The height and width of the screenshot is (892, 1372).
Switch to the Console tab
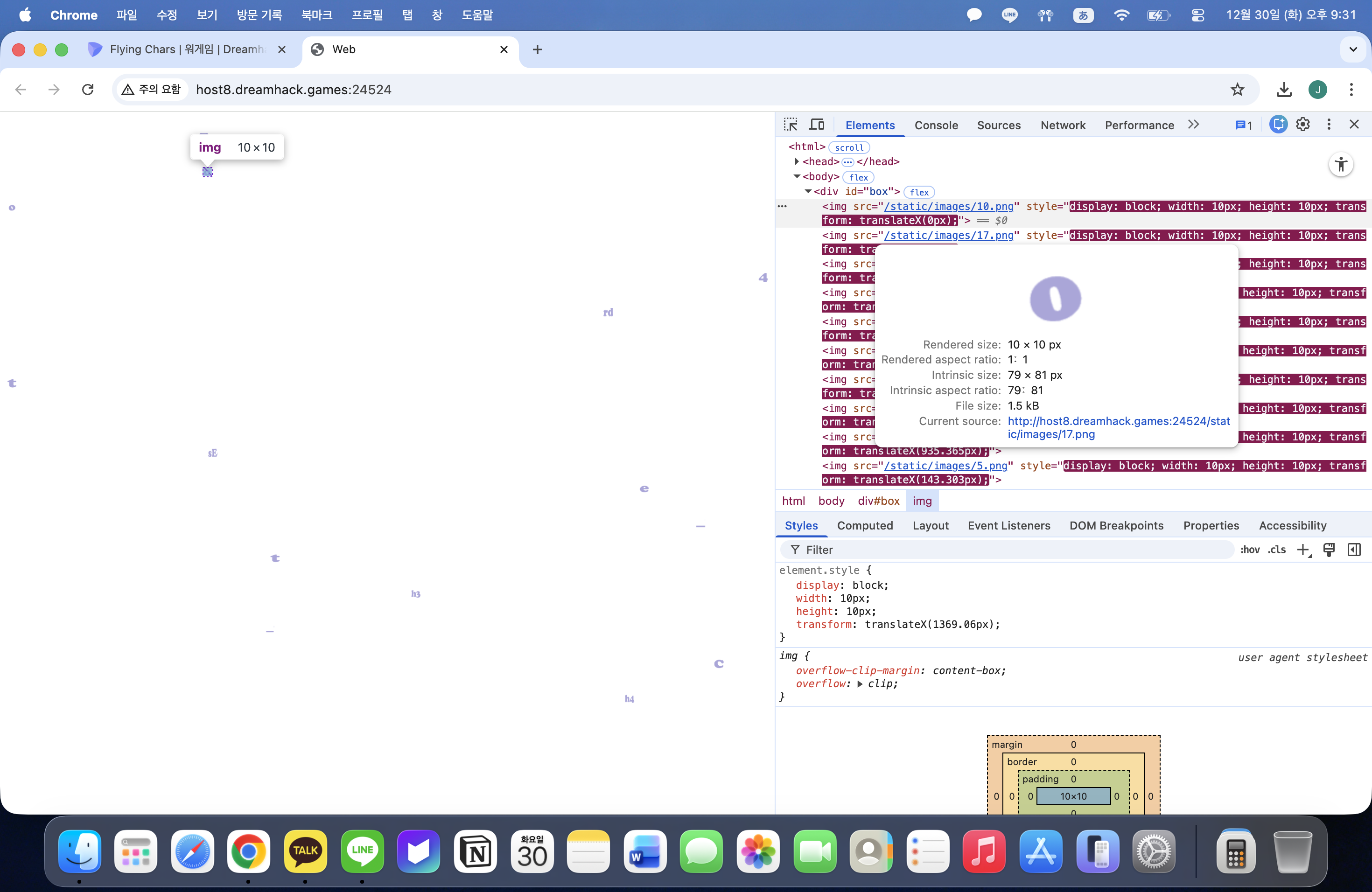pyautogui.click(x=936, y=125)
